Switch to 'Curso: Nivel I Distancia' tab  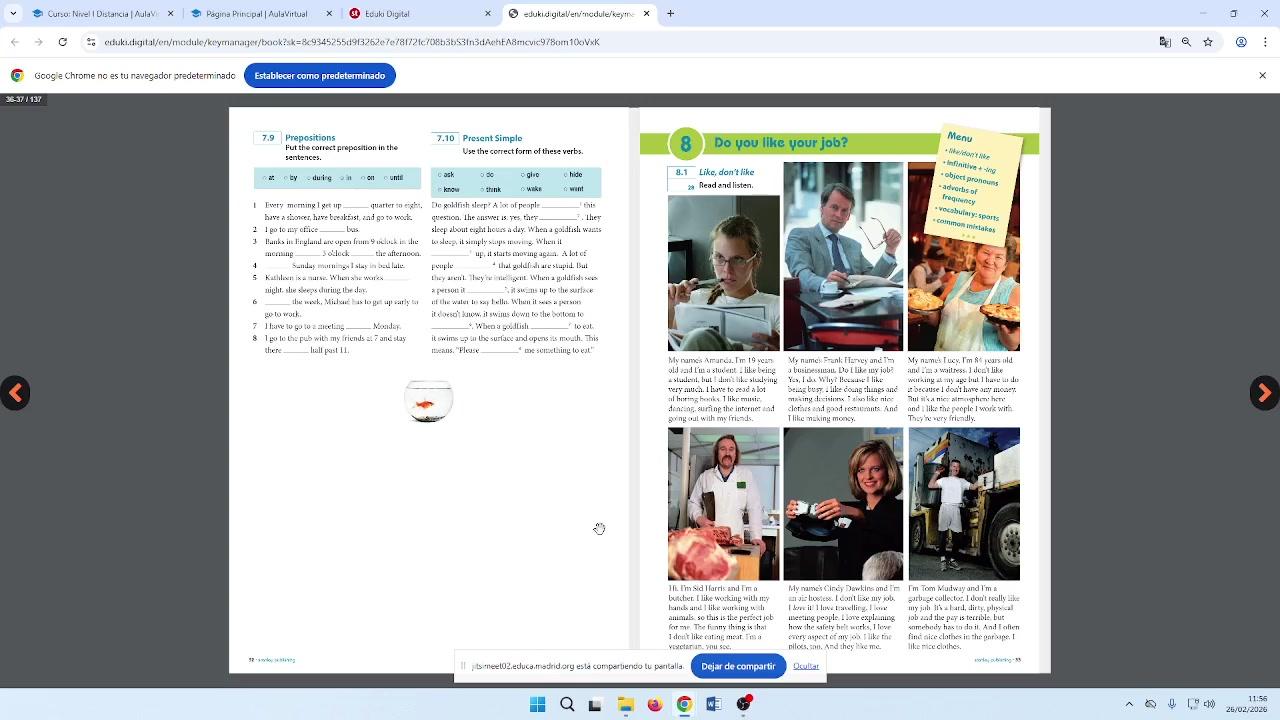(x=101, y=14)
